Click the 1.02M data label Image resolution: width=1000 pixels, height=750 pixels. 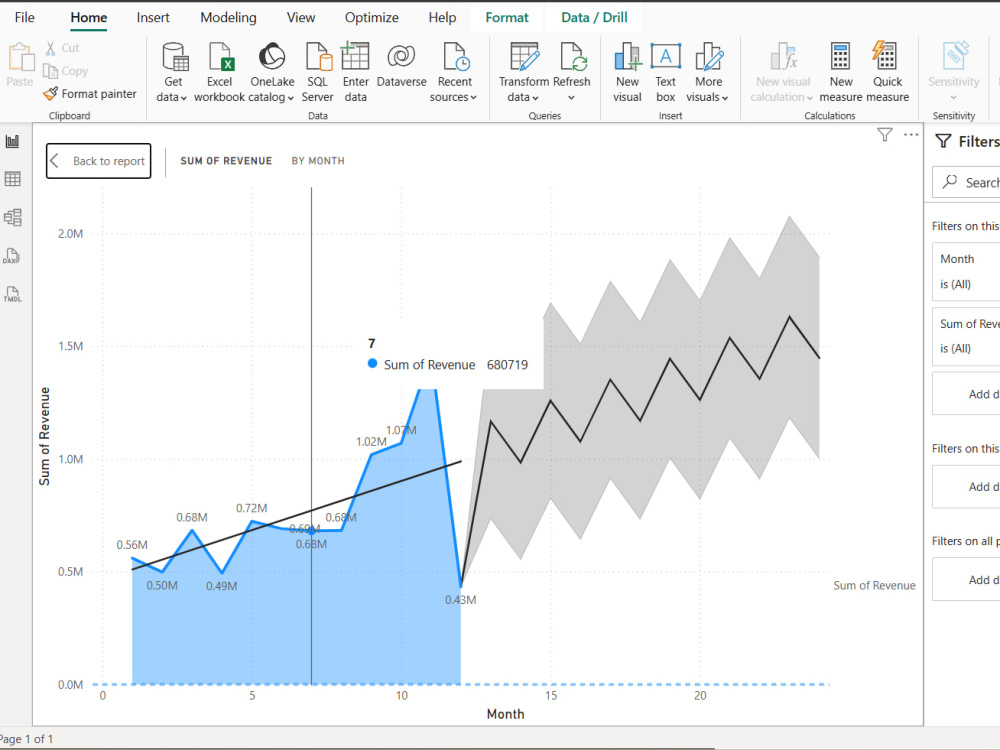(x=371, y=441)
